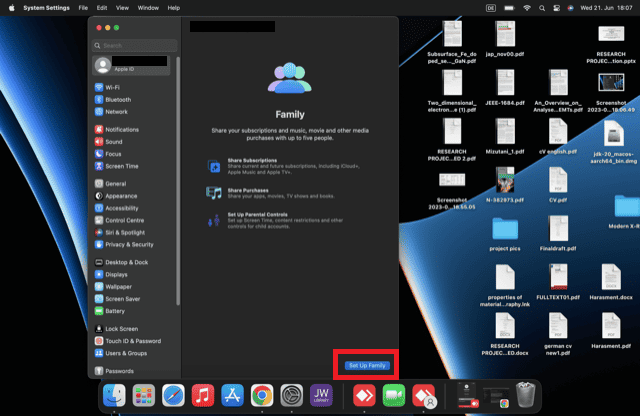Open the File menu

(83, 7)
